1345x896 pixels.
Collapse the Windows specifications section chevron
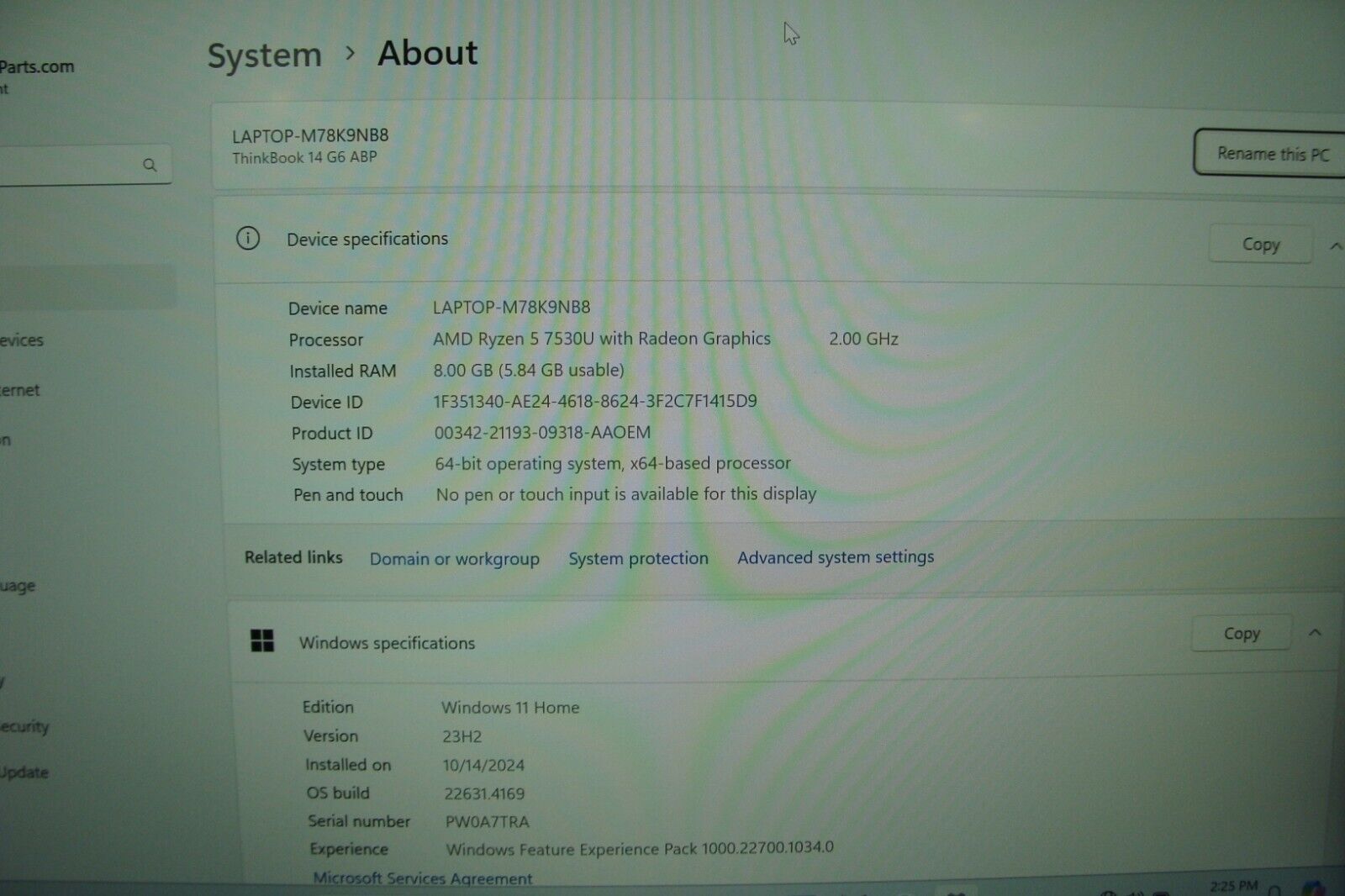click(x=1316, y=632)
